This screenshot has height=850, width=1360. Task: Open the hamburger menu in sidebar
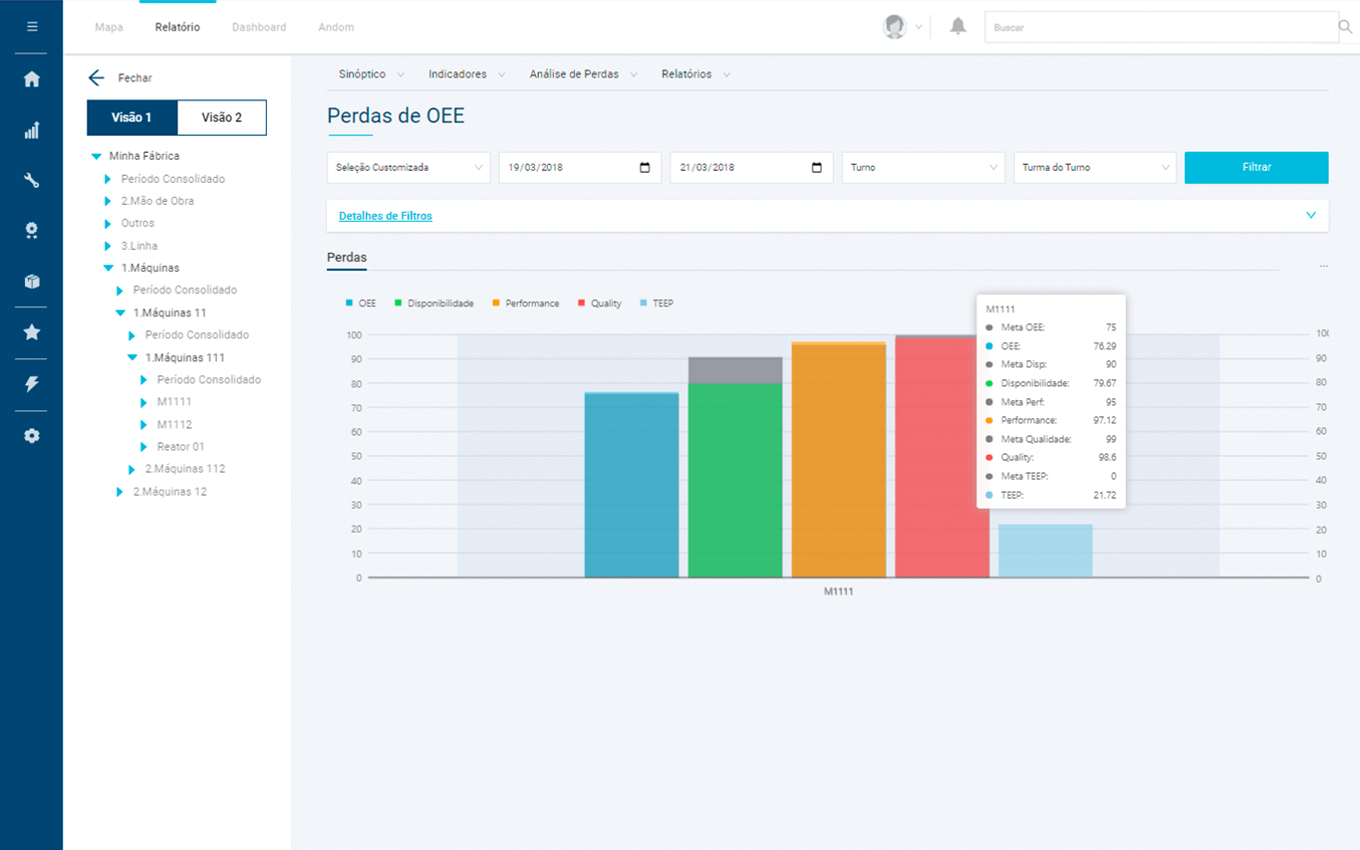[32, 27]
